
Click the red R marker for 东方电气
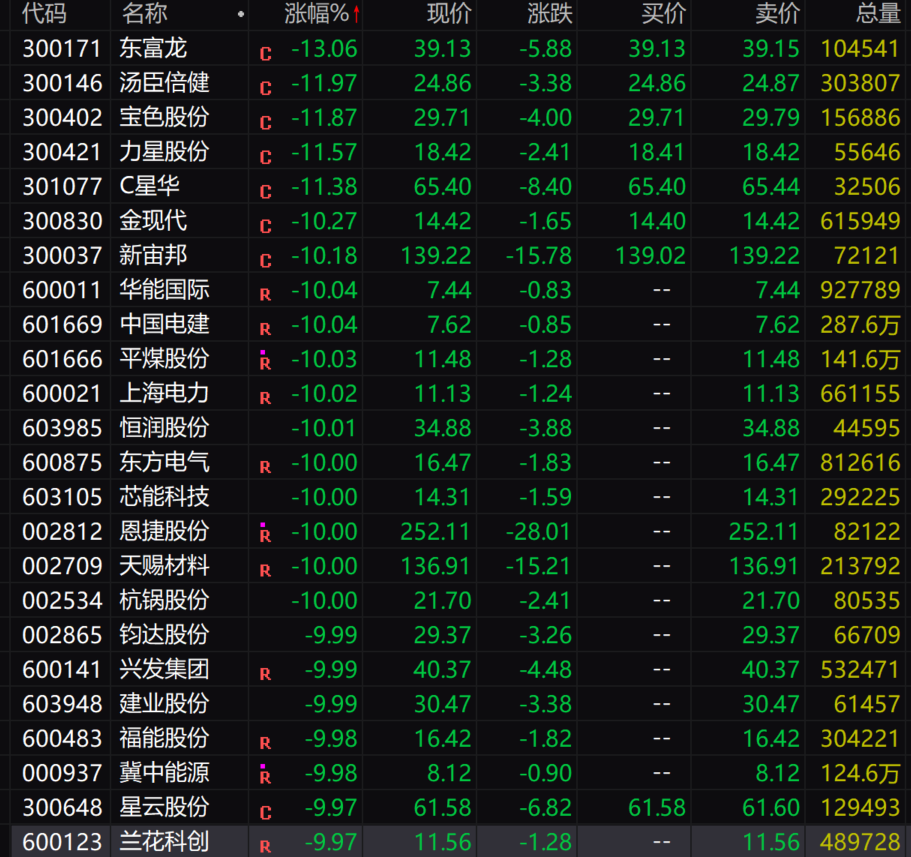coord(266,468)
